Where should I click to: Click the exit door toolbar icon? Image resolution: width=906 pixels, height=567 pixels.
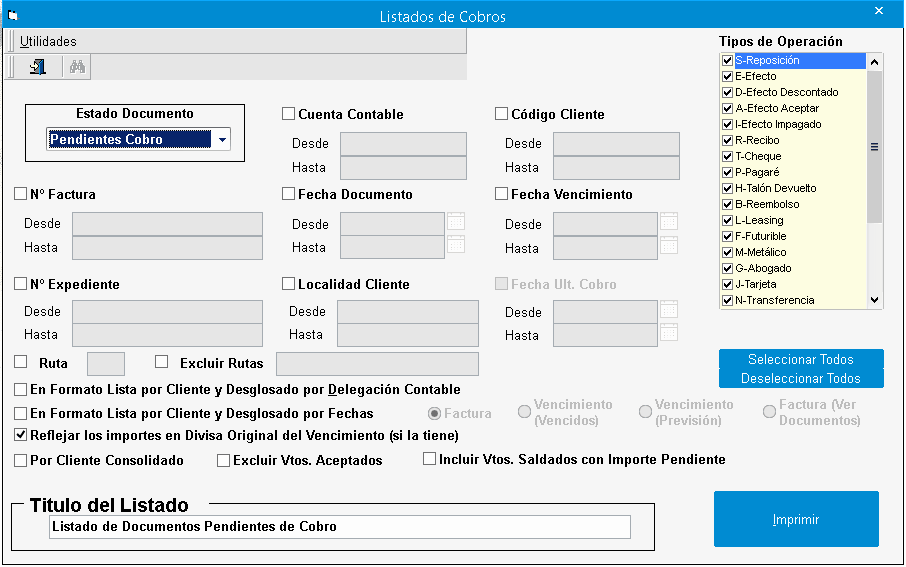[x=38, y=67]
